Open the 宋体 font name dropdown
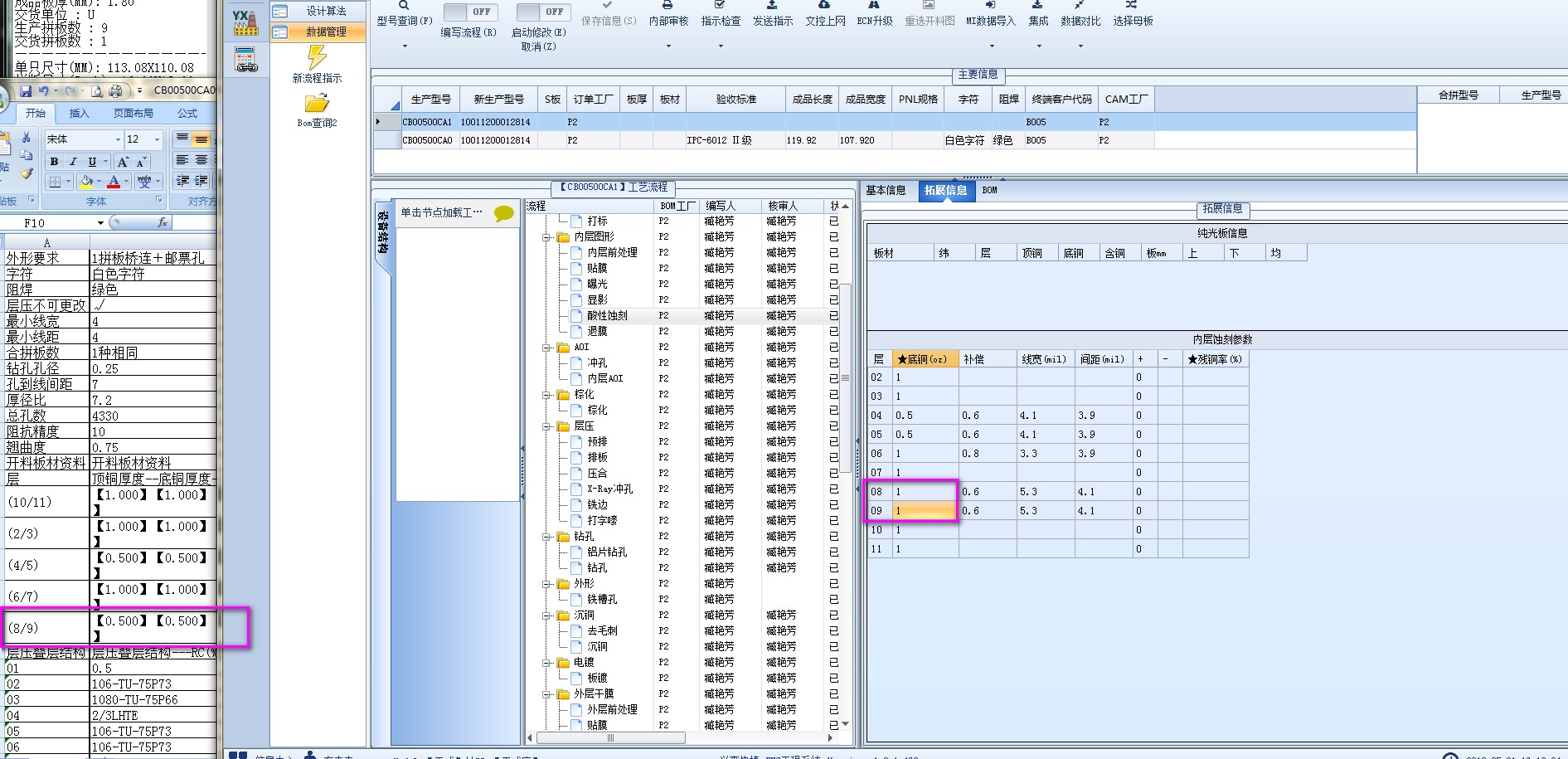This screenshot has width=1568, height=759. 118,139
